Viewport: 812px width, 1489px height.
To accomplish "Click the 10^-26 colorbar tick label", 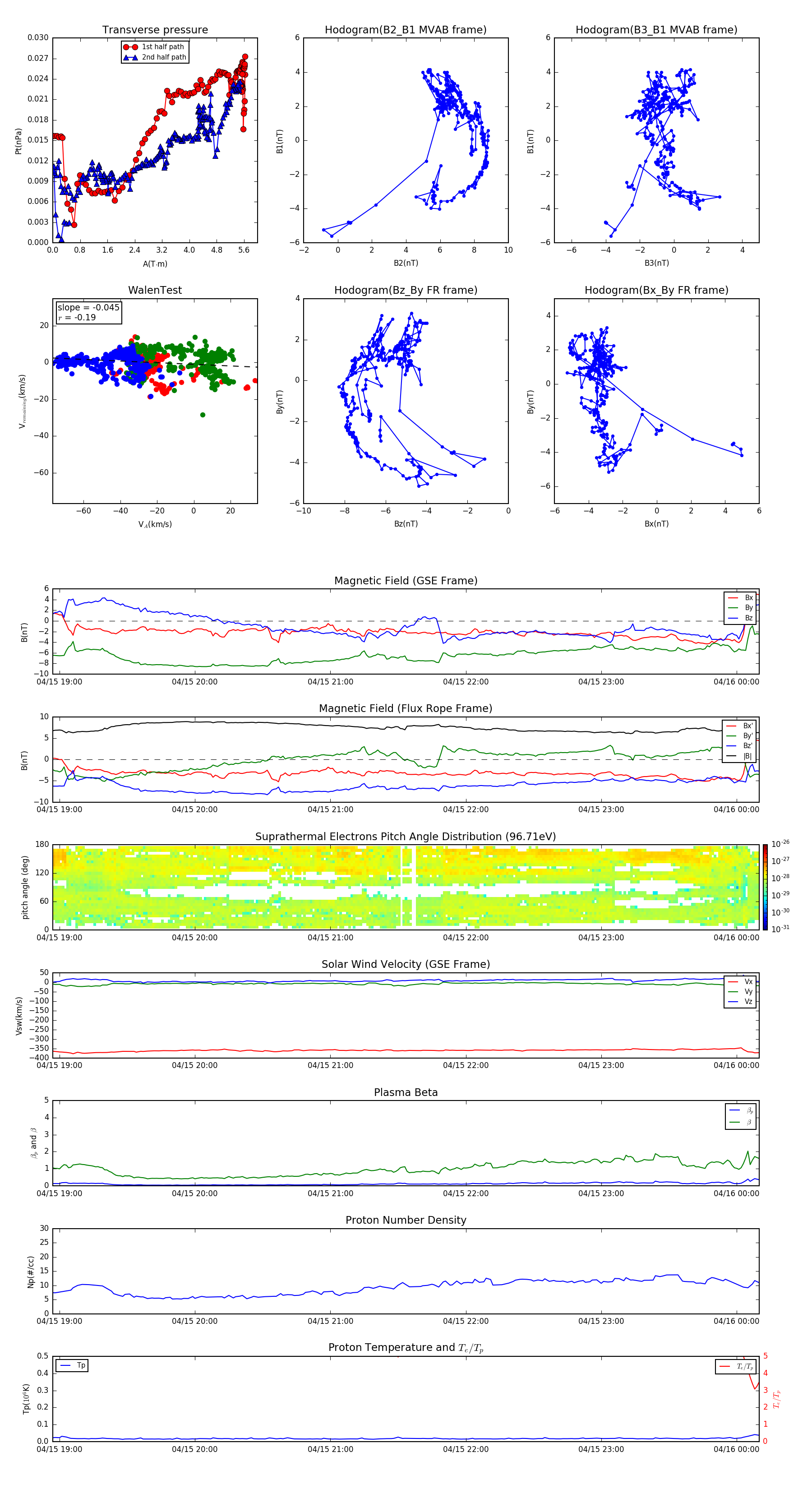I will [x=780, y=844].
